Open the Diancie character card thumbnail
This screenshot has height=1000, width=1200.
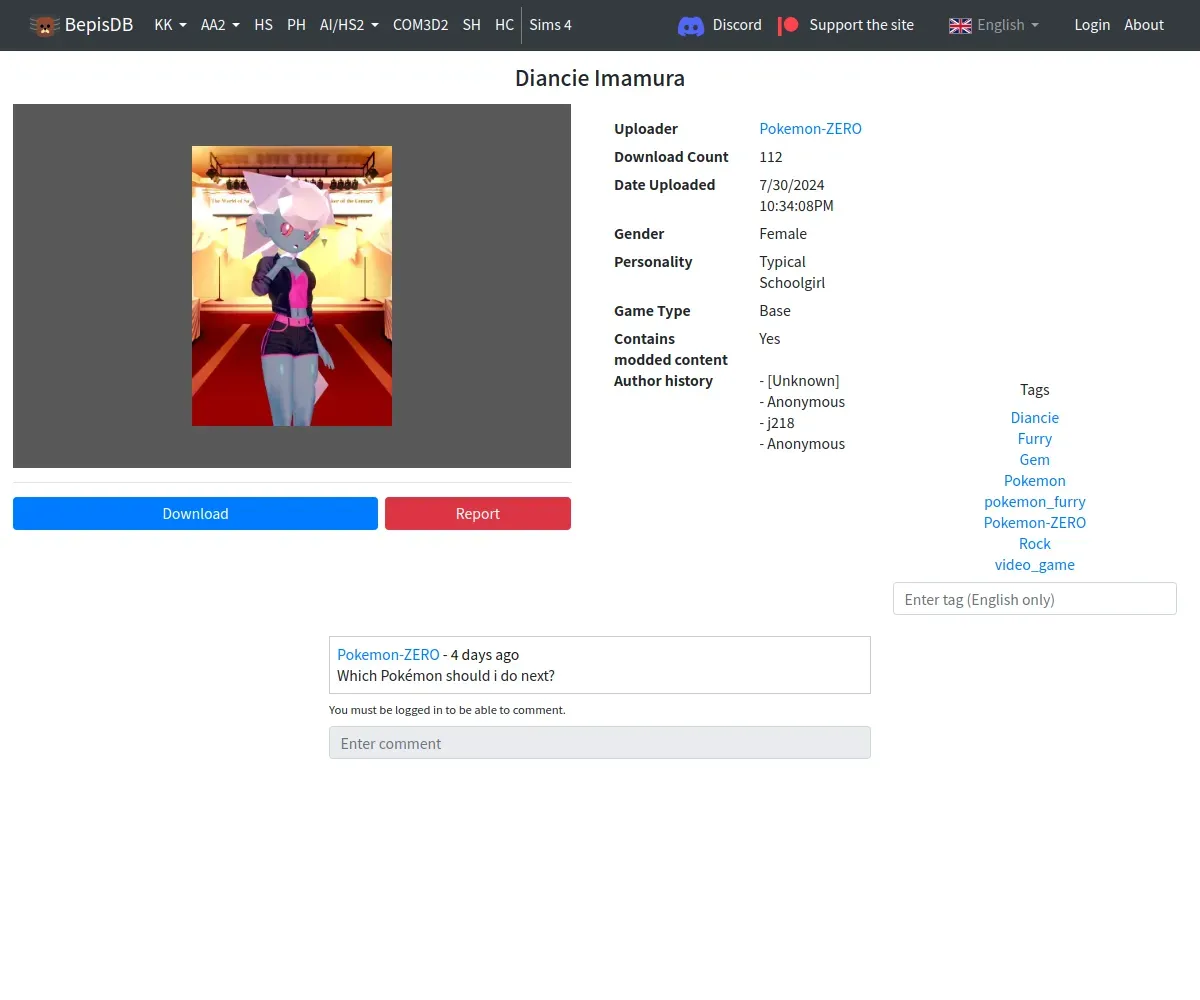(292, 286)
